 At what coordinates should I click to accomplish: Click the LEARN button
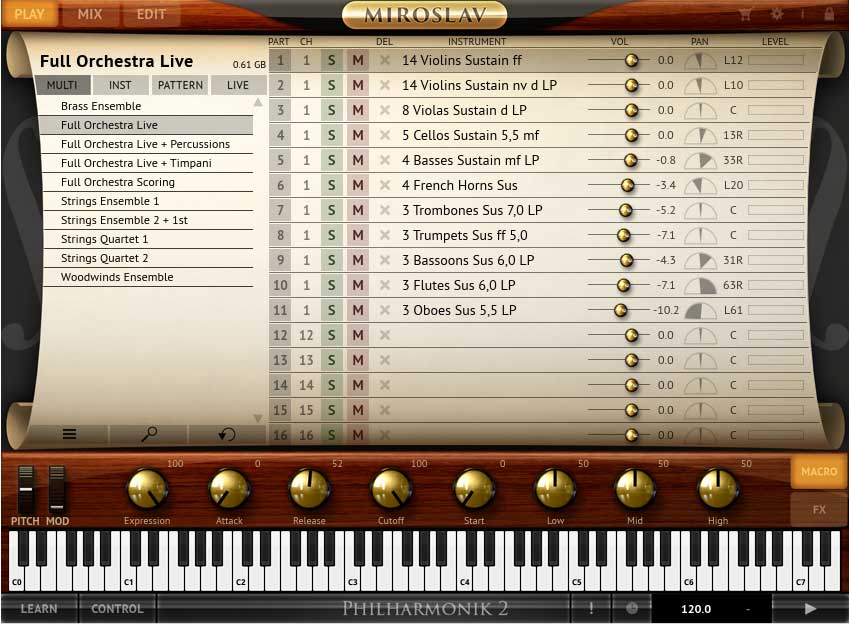point(39,608)
